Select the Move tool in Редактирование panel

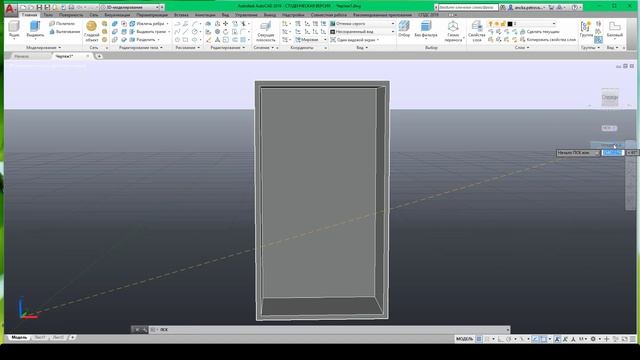(x=226, y=24)
